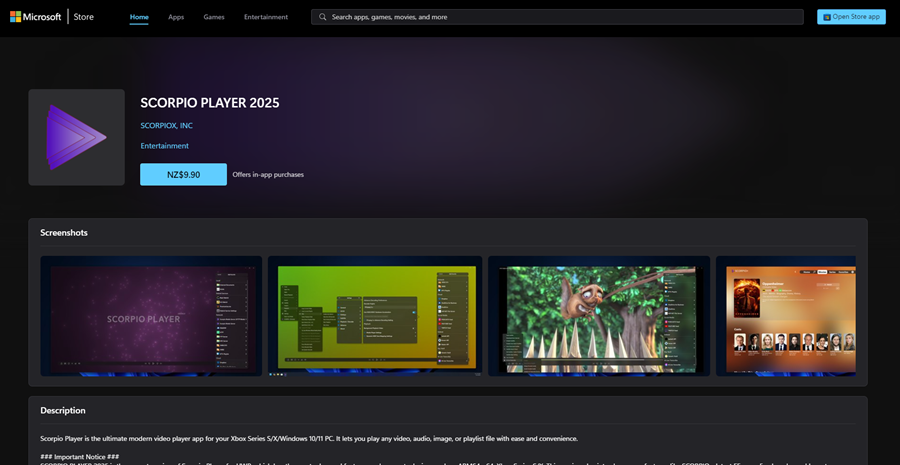Click the magnifier icon in the search bar

pos(321,17)
